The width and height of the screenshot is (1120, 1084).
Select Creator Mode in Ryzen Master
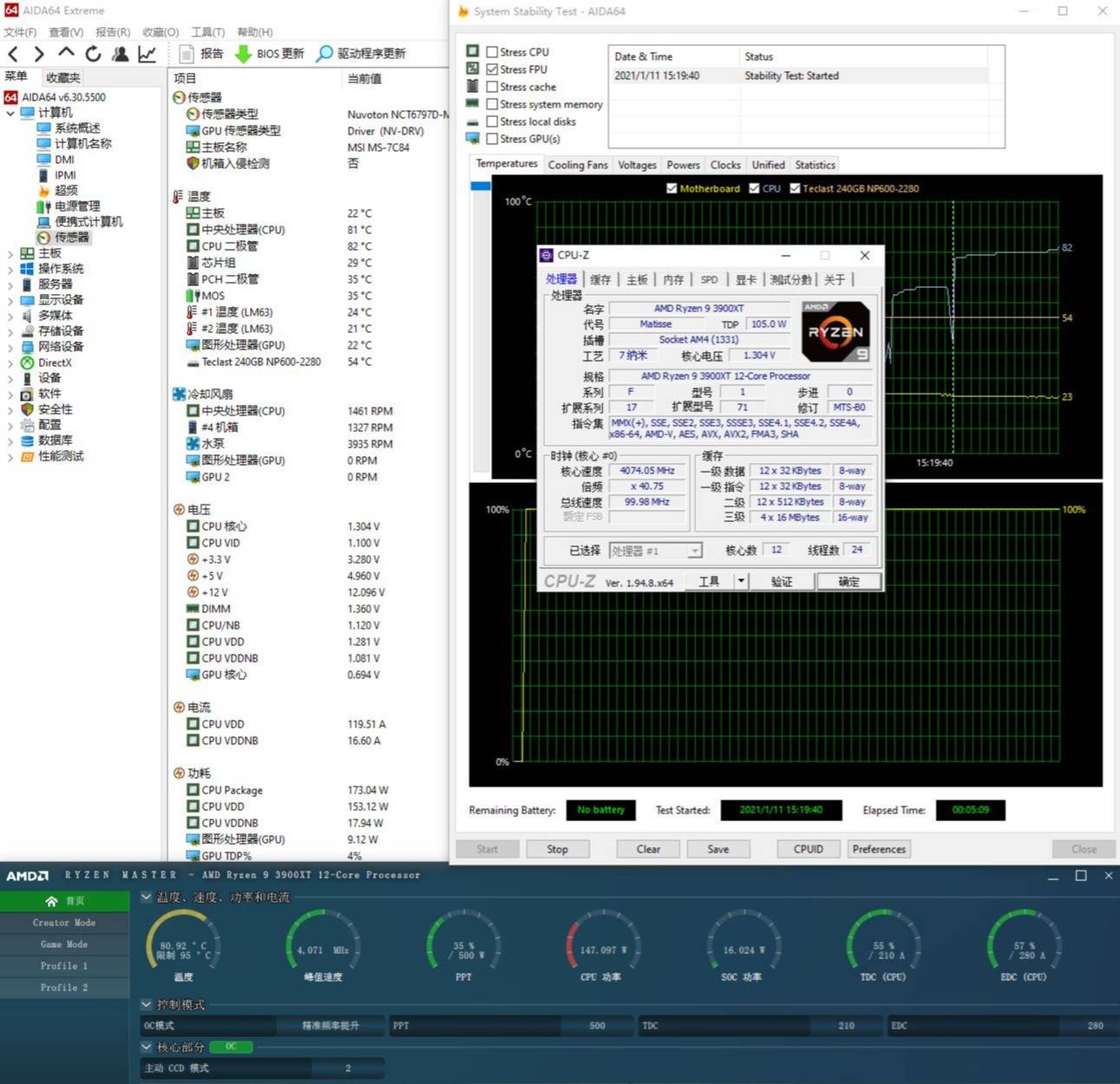click(64, 923)
